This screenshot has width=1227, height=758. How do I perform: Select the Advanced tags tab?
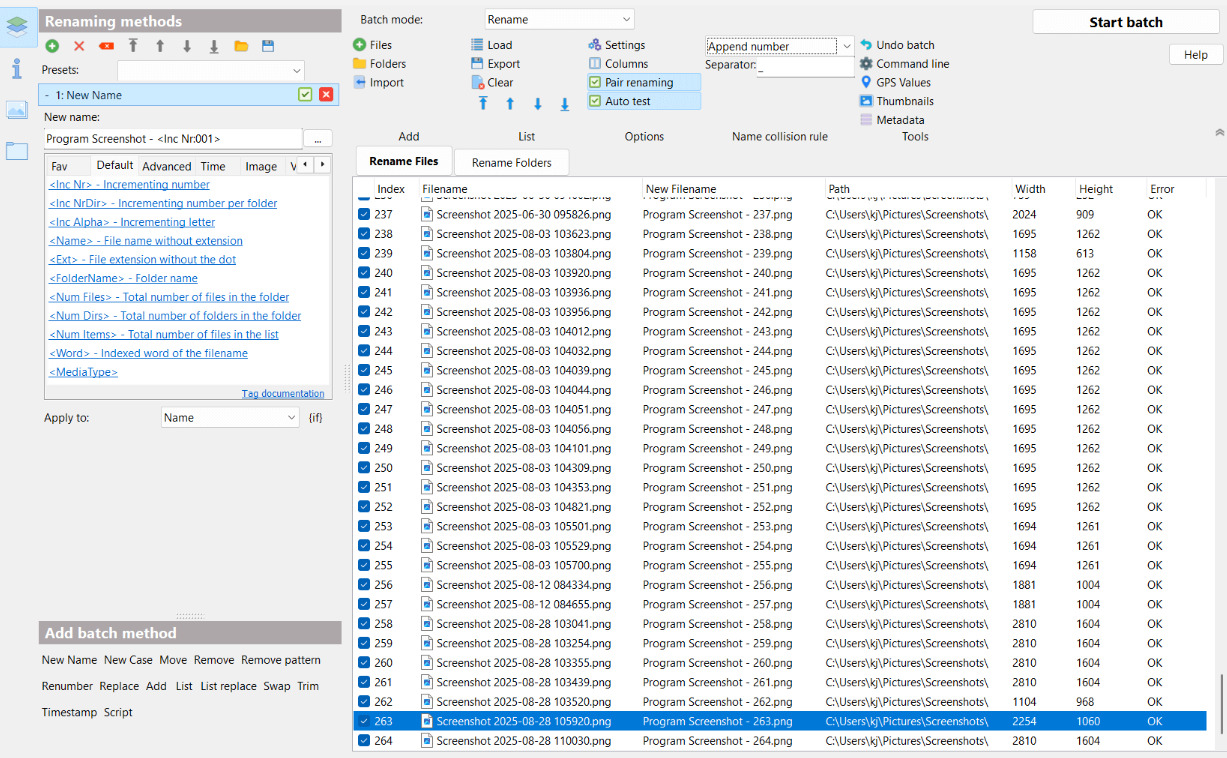[166, 166]
